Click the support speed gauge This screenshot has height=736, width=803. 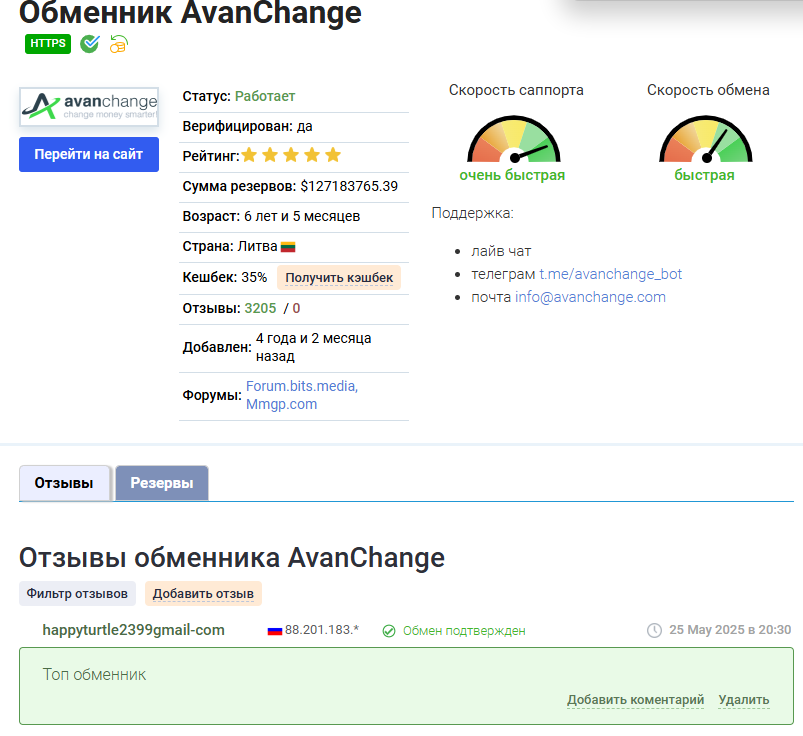pyautogui.click(x=514, y=139)
